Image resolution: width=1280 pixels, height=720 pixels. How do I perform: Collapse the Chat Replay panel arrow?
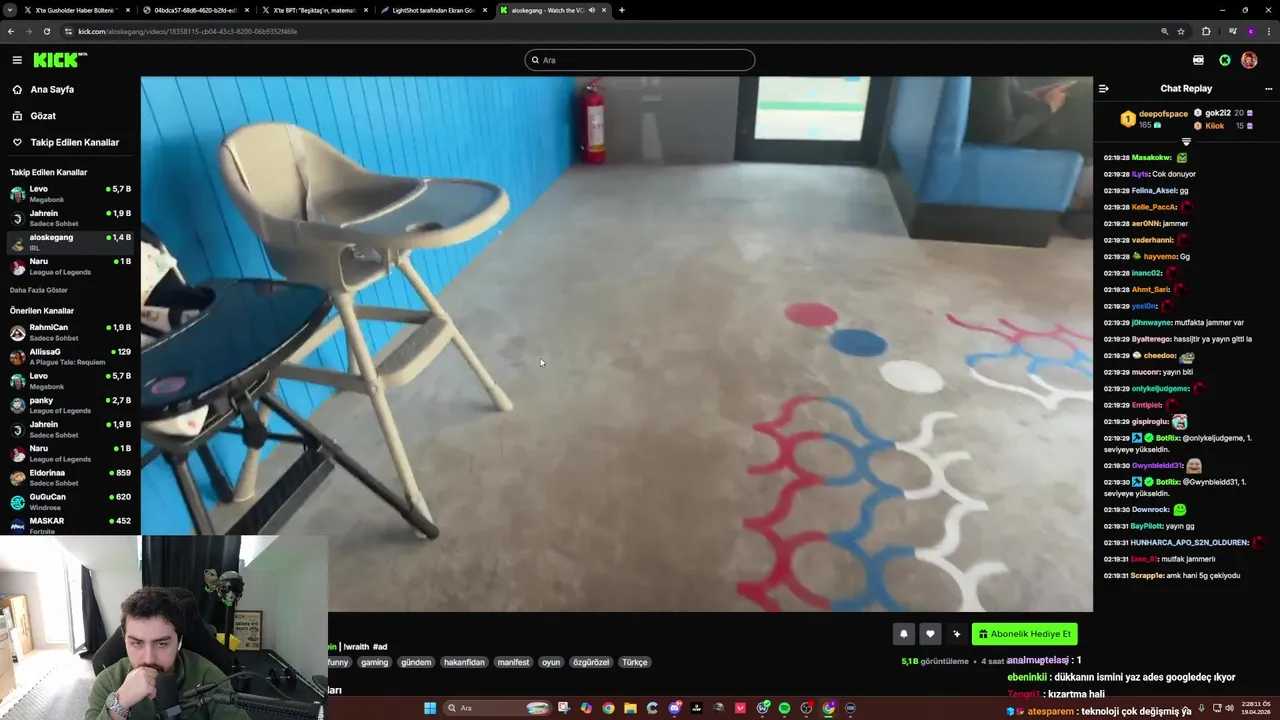pyautogui.click(x=1103, y=88)
